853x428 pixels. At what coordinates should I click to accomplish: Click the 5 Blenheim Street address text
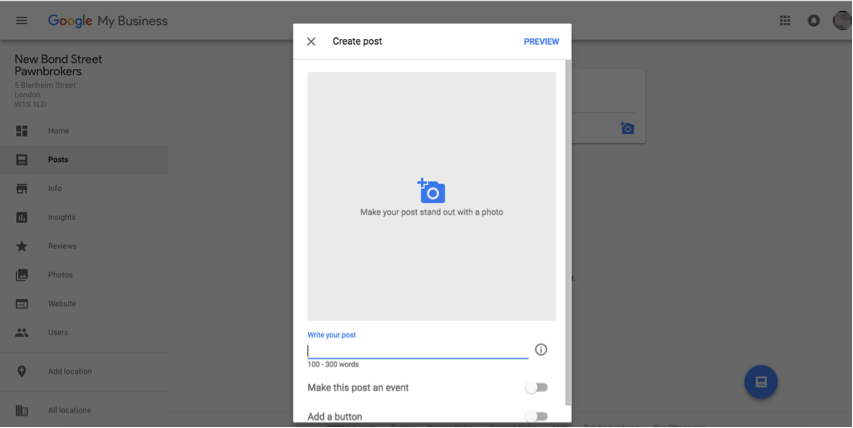point(45,85)
